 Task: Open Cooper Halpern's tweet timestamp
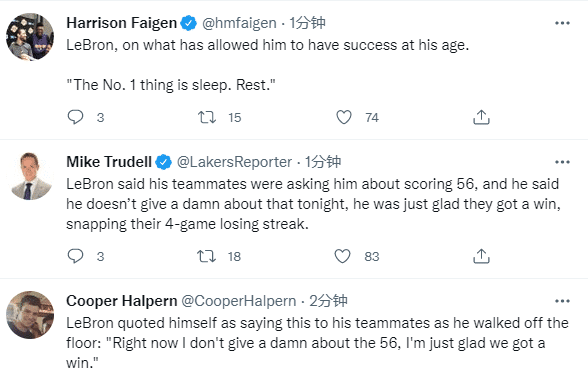pyautogui.click(x=328, y=301)
